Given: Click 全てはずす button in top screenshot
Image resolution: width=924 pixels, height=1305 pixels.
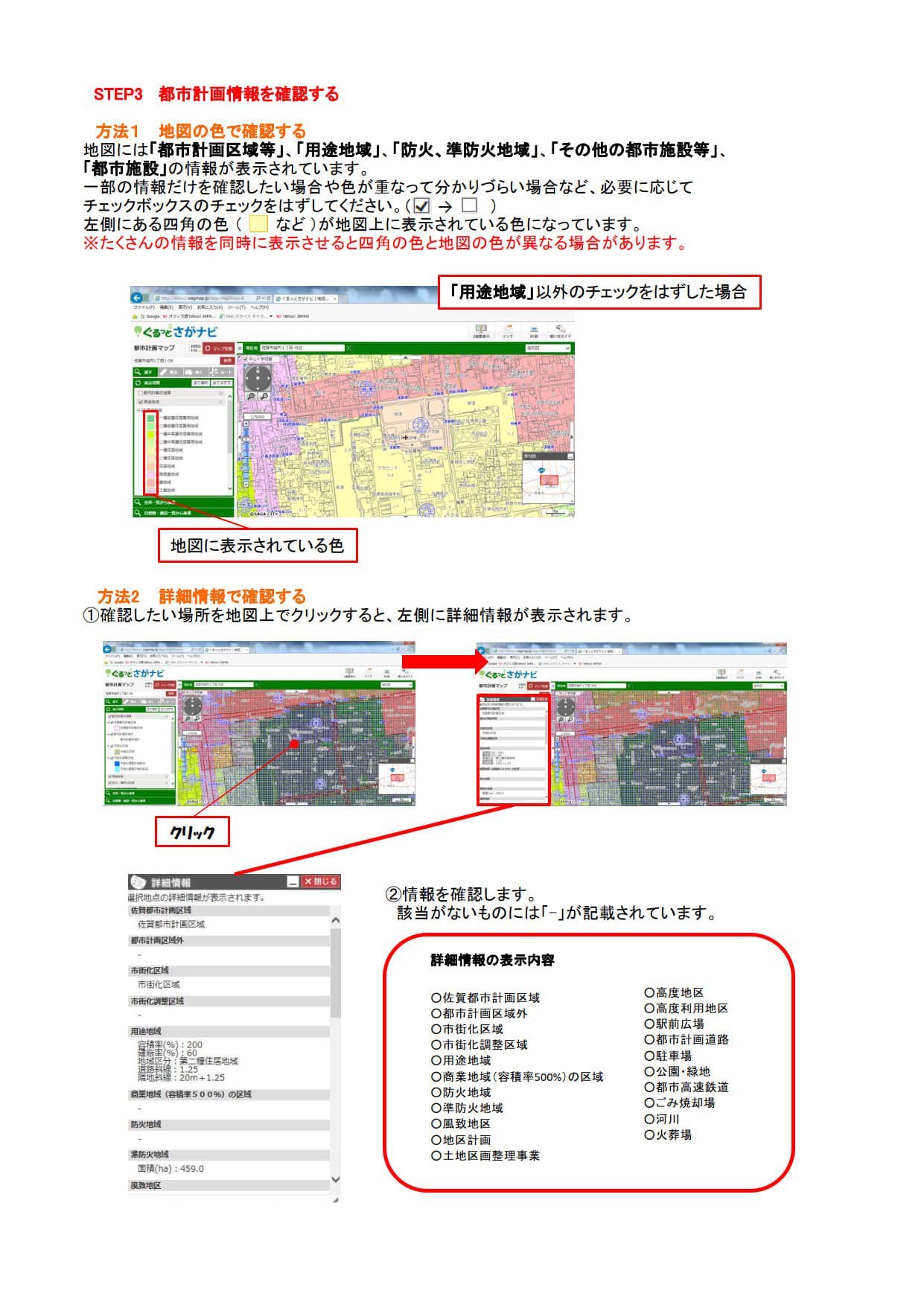Looking at the screenshot, I should point(221,383).
